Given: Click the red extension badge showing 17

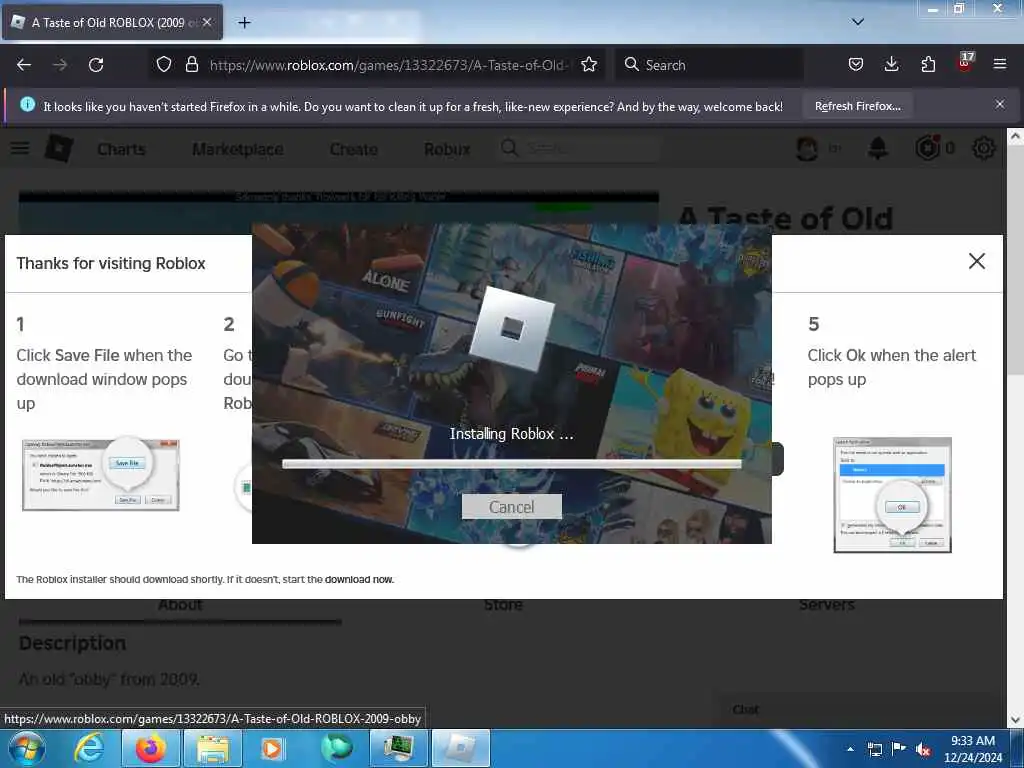Looking at the screenshot, I should (965, 61).
